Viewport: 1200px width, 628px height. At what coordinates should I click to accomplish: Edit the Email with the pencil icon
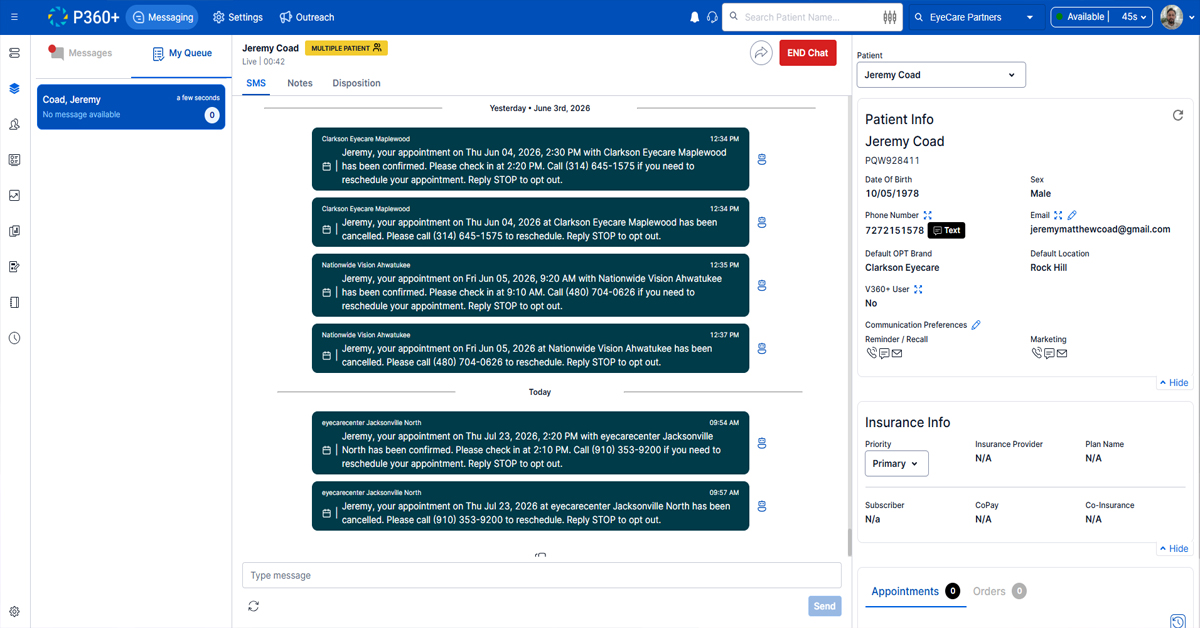click(1072, 215)
